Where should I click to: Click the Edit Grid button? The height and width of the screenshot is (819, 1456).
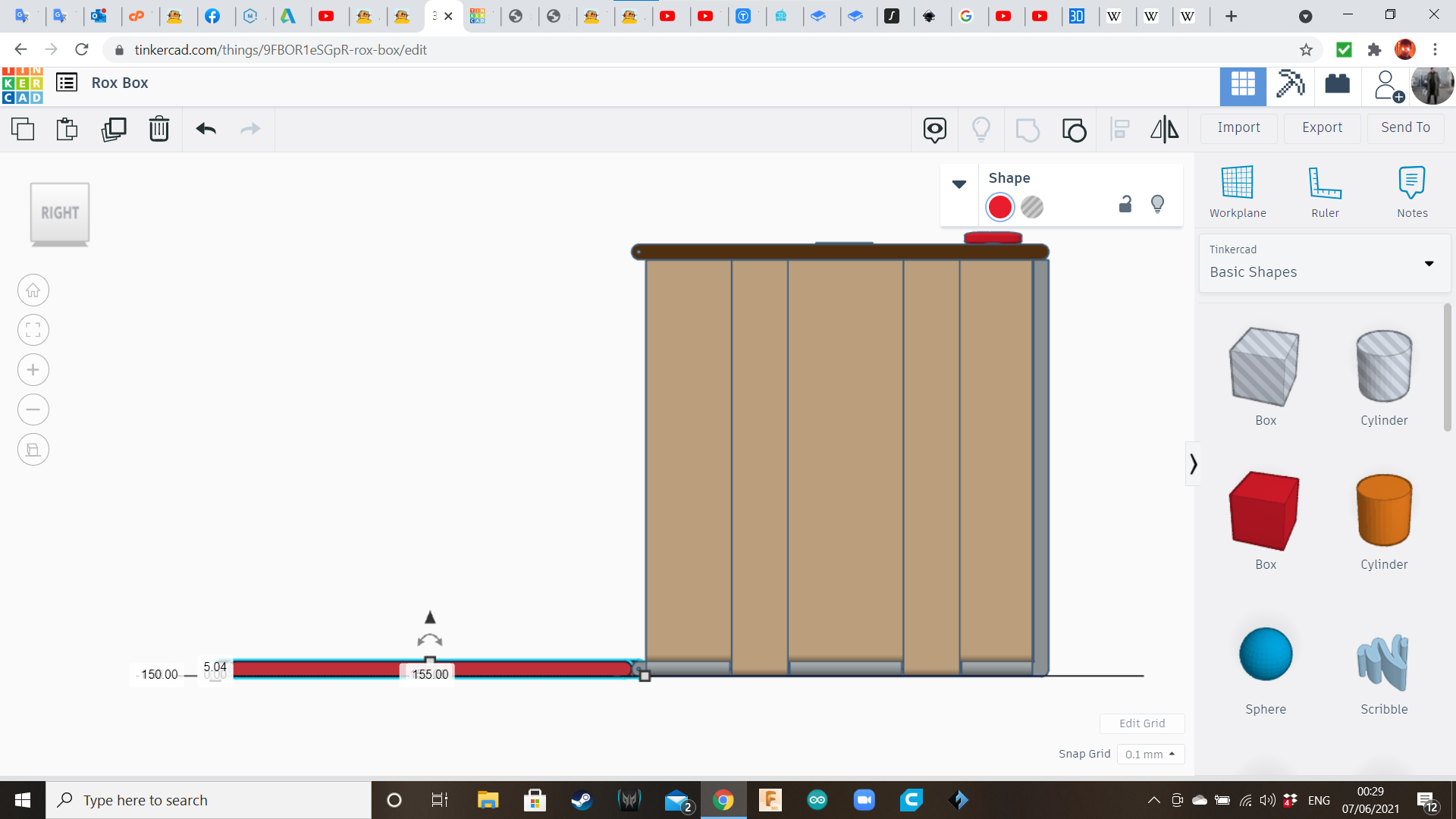click(x=1141, y=723)
